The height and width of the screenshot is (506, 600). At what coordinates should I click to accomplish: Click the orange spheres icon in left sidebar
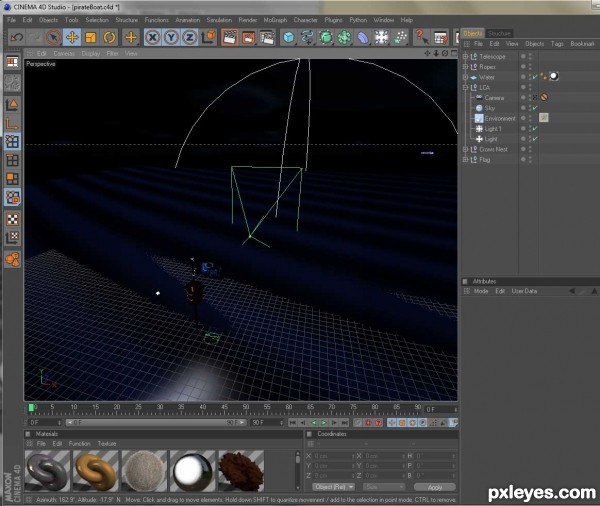click(x=12, y=259)
